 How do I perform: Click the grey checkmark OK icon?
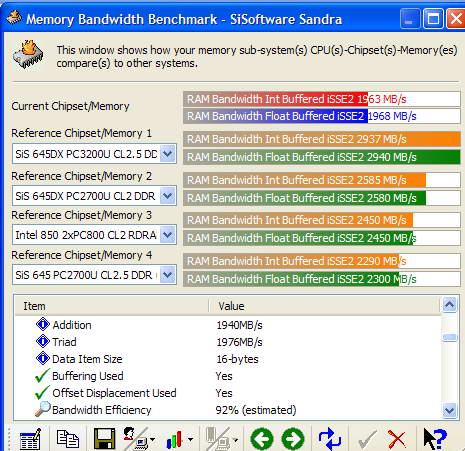(367, 439)
